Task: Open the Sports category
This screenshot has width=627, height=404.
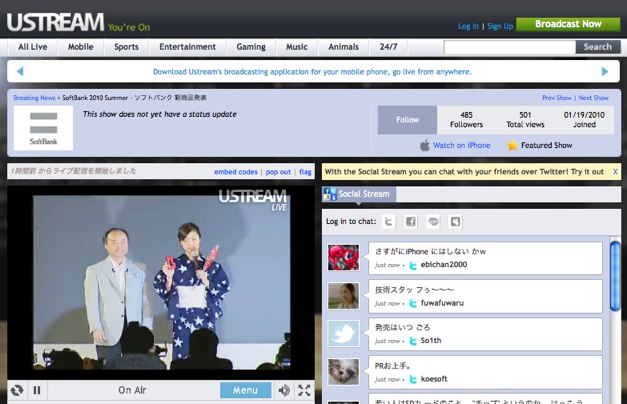Action: tap(126, 47)
